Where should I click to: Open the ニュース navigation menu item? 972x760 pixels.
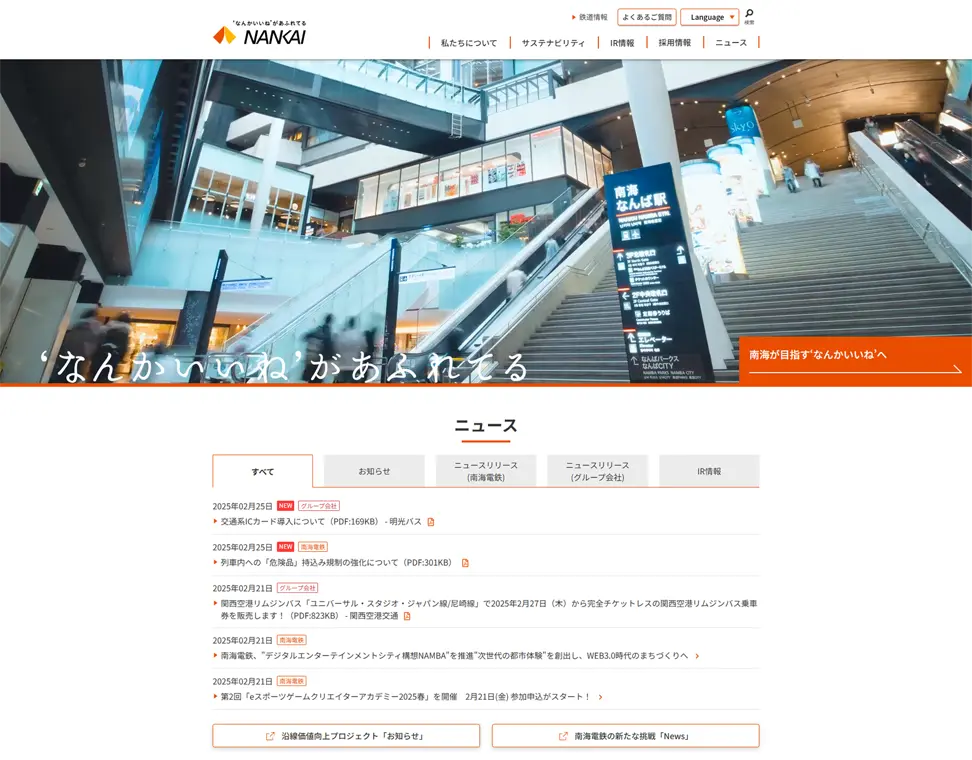click(731, 43)
